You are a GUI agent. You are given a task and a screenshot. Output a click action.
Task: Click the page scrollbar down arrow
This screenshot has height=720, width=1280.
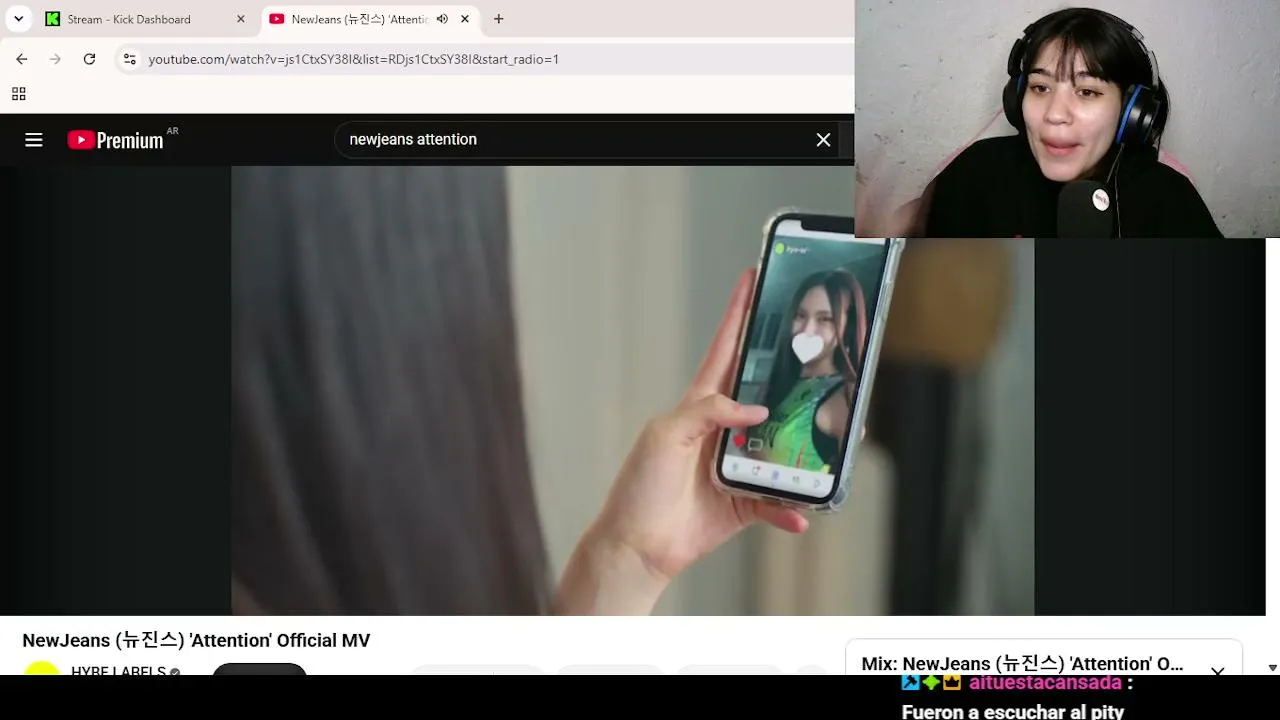(x=1272, y=668)
